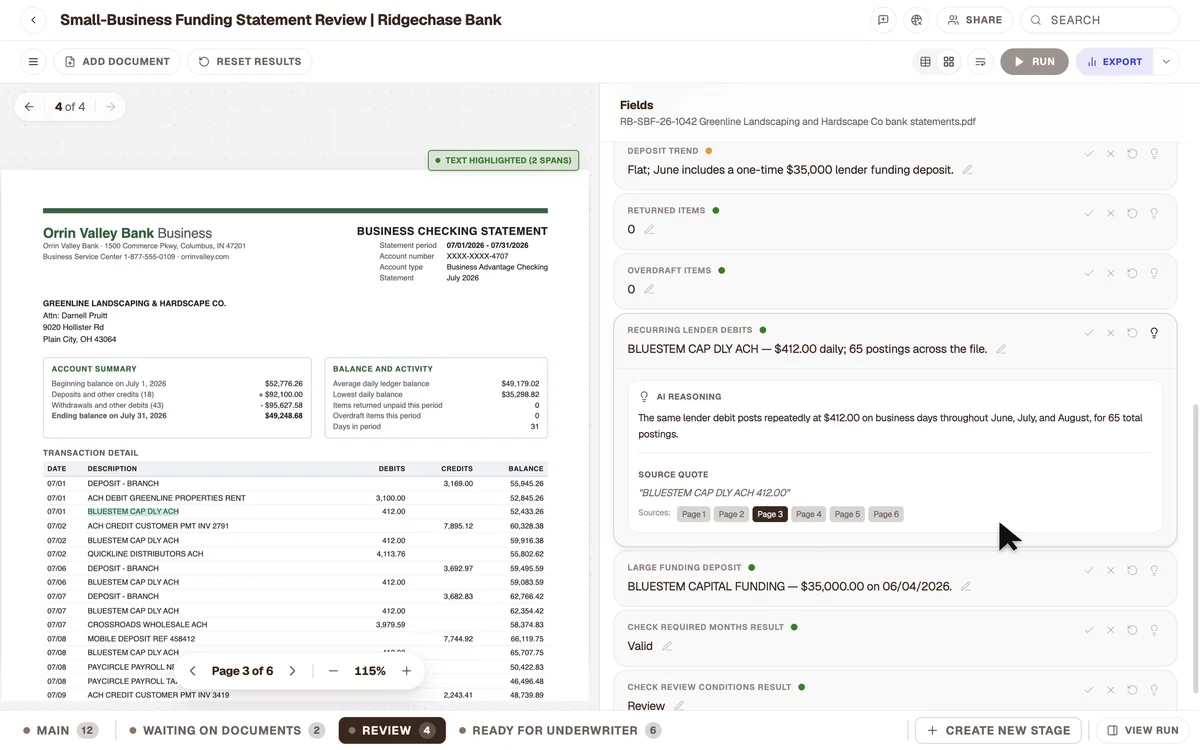
Task: Open the comments icon in the header
Action: coord(883,20)
